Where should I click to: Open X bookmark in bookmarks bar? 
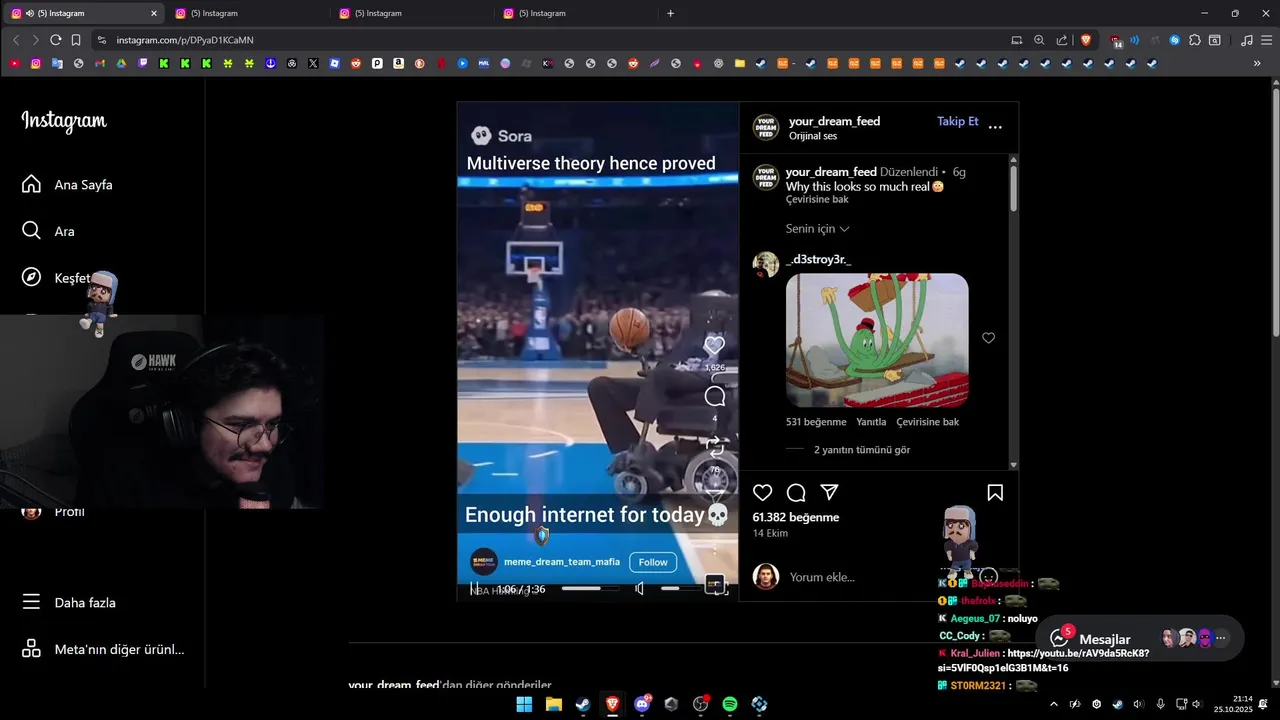[x=313, y=63]
